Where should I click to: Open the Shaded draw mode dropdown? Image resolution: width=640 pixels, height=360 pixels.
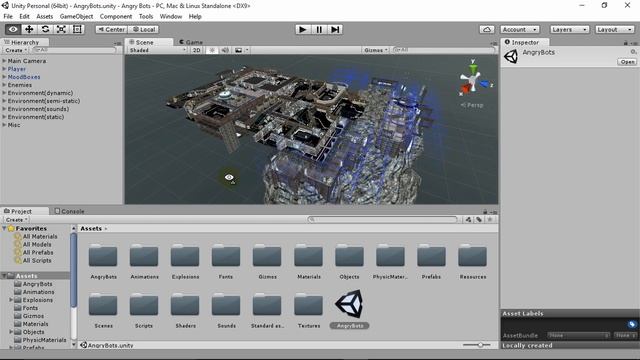pos(158,50)
